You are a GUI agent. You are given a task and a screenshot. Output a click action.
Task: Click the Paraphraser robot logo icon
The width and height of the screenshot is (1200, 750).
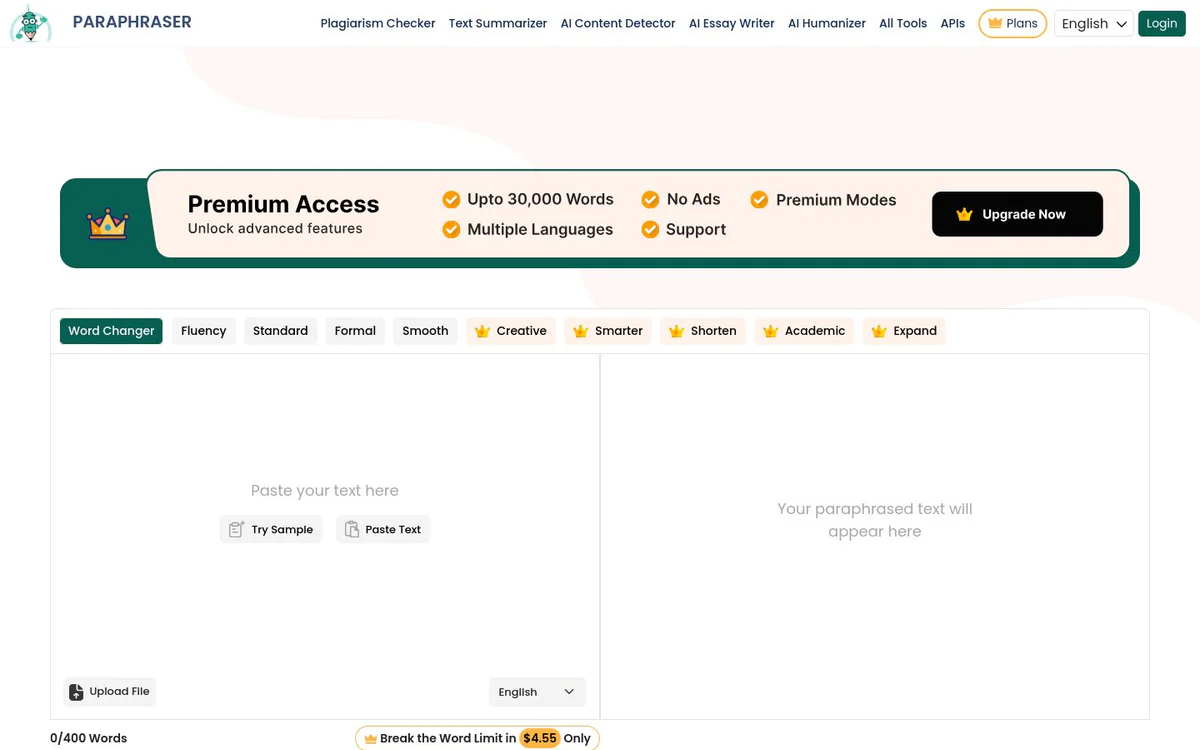click(31, 24)
